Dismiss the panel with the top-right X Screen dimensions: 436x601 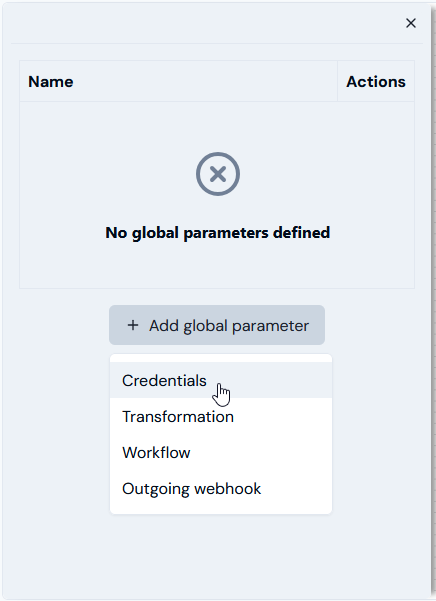(x=411, y=23)
